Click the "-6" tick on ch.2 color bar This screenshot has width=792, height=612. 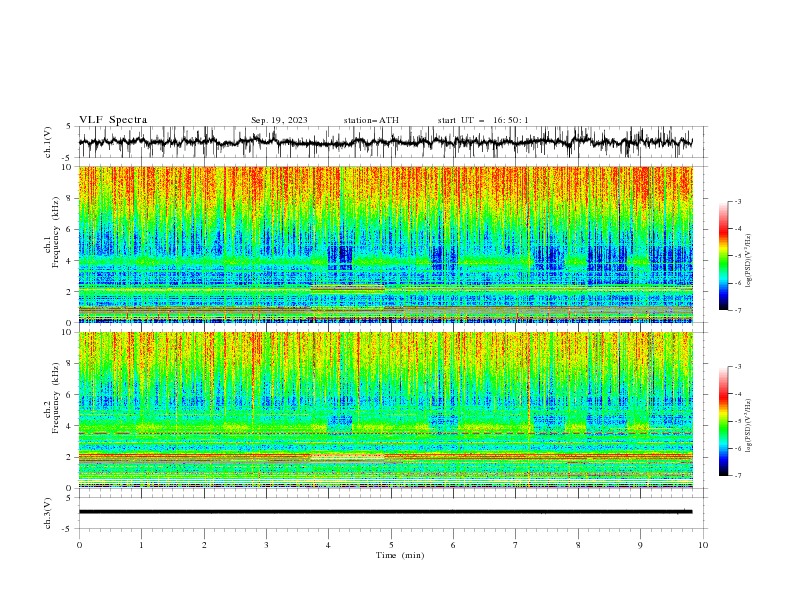click(x=737, y=448)
